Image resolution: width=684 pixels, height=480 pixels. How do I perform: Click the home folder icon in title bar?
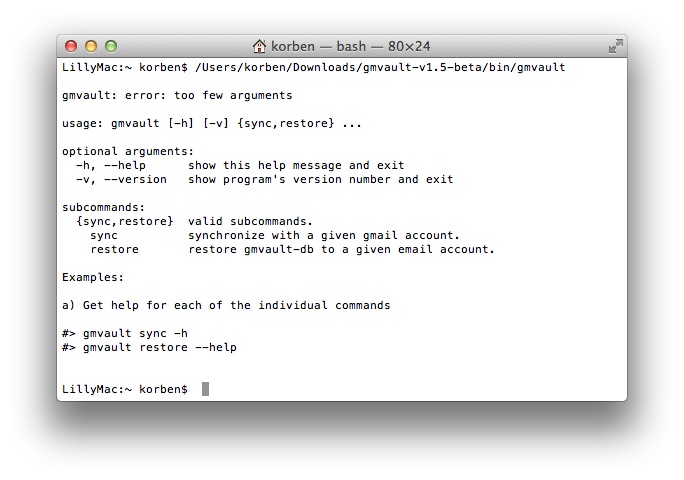[x=259, y=46]
